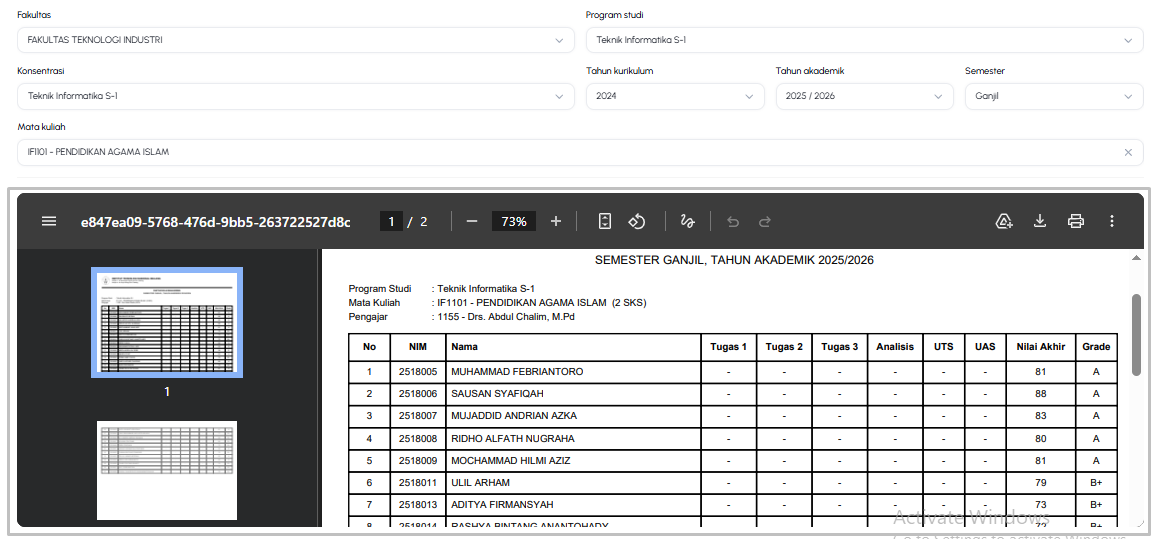Select the draw annotation tool
Viewport: 1169px width, 539px height.
687,221
